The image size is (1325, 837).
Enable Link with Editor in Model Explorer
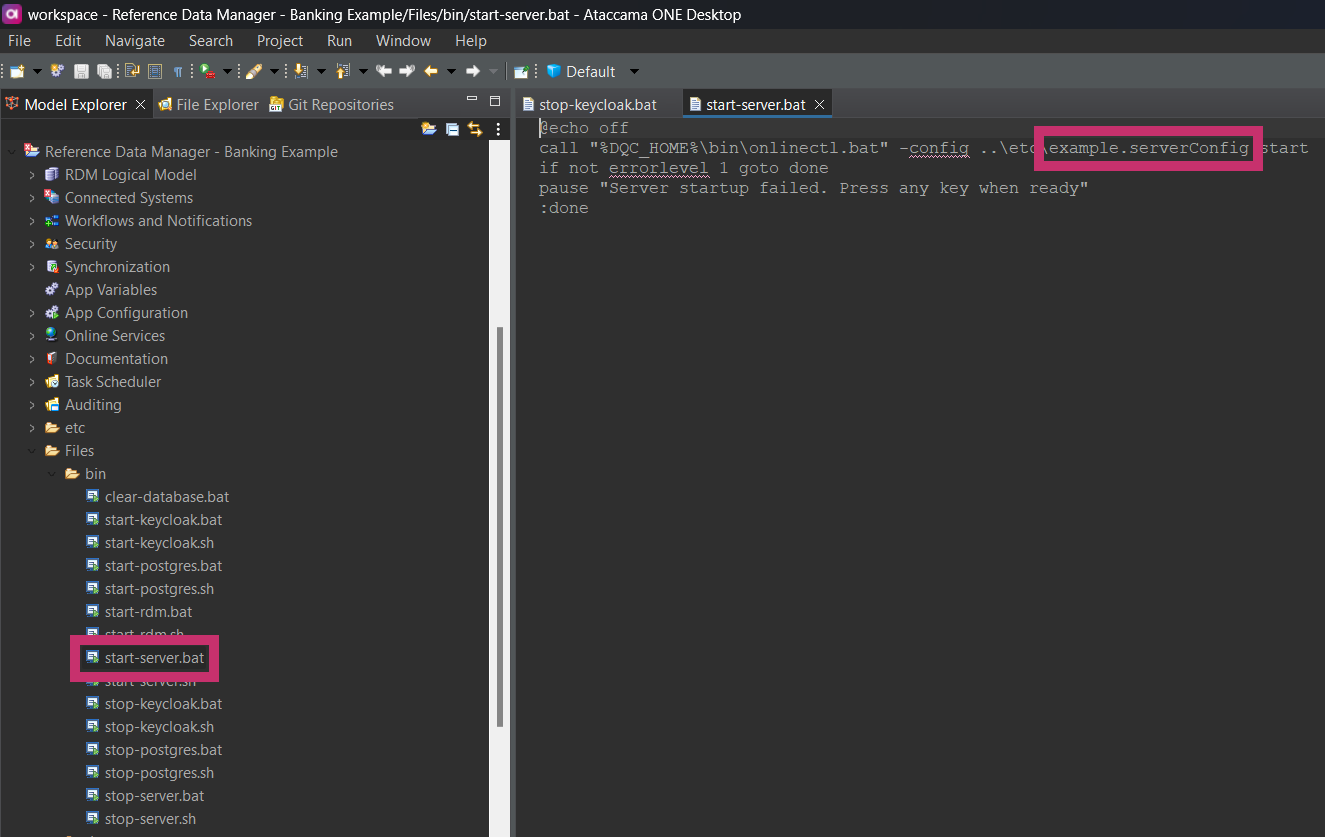pyautogui.click(x=475, y=129)
